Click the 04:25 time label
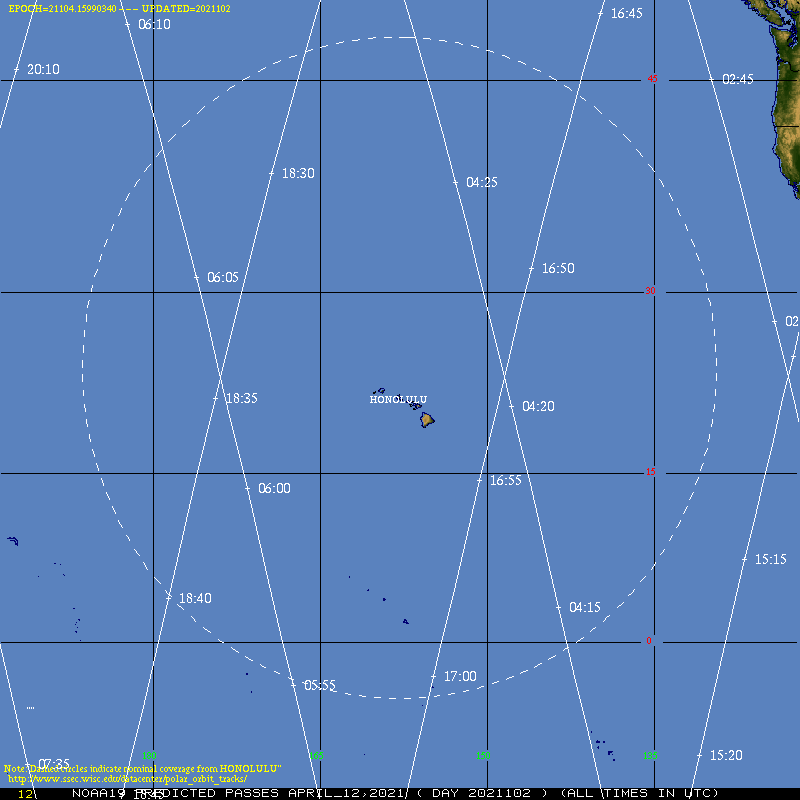This screenshot has width=800, height=800. pos(482,182)
